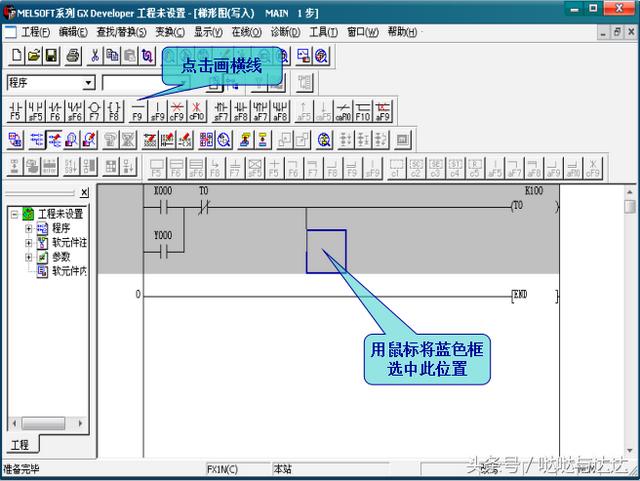Image resolution: width=640 pixels, height=481 pixels.
Task: Open the 工程(F) menu
Action: click(x=36, y=32)
